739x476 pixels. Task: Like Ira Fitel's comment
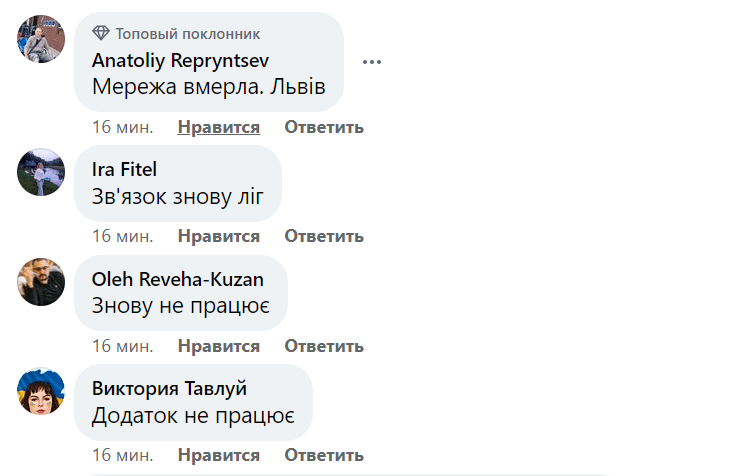tap(218, 237)
